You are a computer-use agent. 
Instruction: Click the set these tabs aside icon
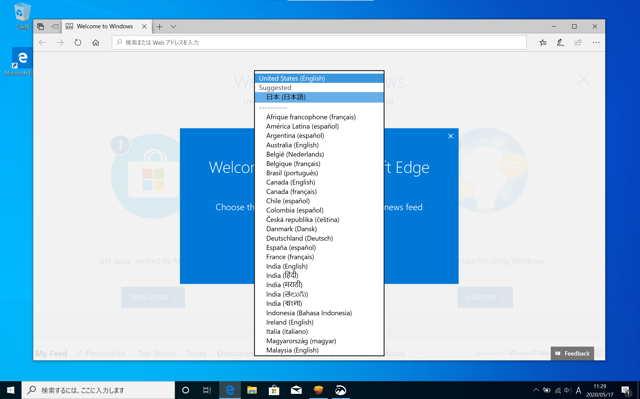(55, 27)
